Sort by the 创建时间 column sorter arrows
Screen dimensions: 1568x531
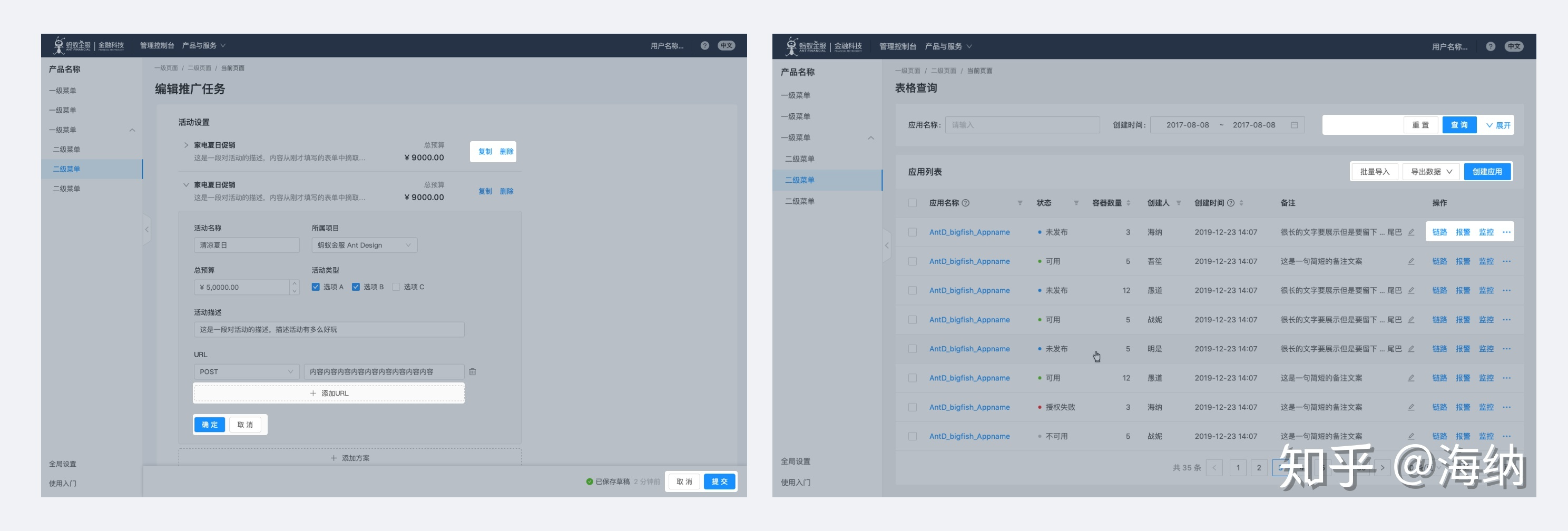pos(1241,203)
